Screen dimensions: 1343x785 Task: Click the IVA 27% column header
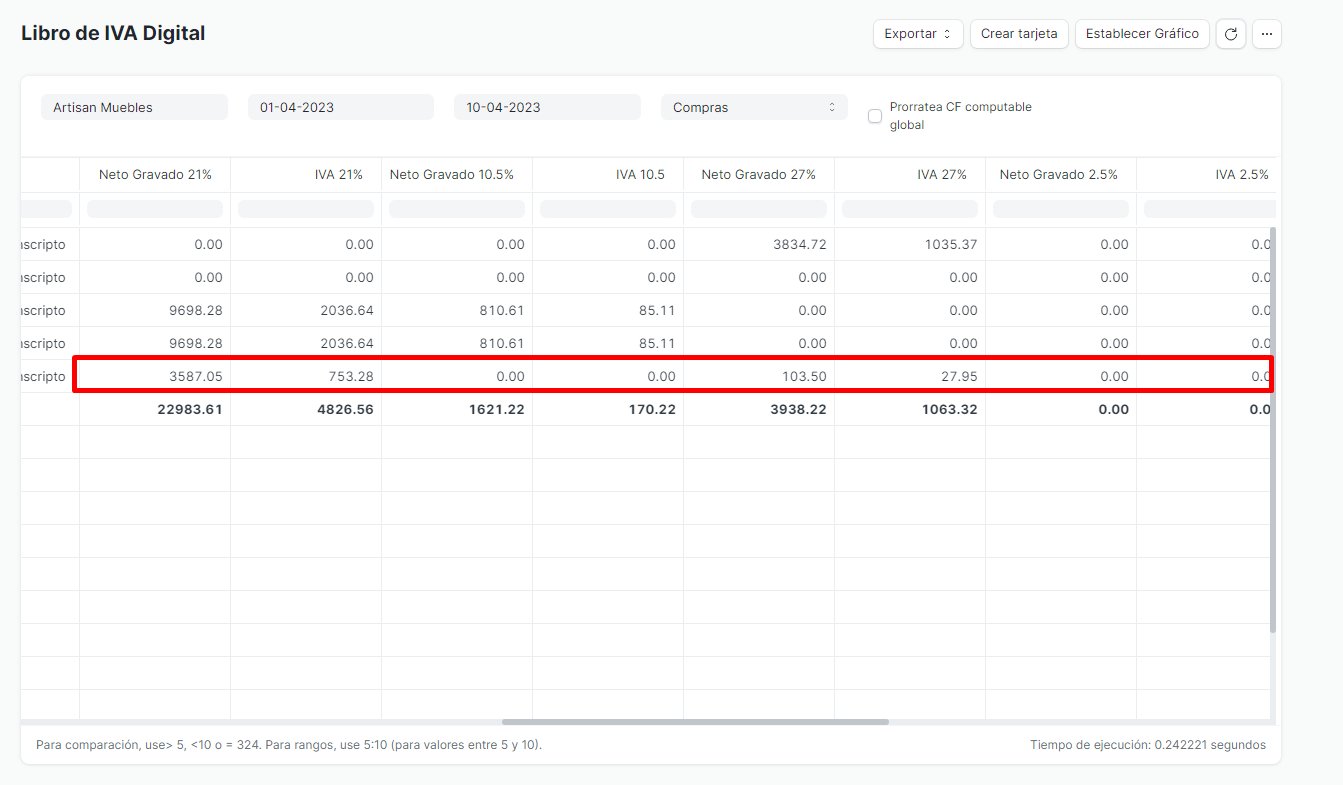coord(910,174)
